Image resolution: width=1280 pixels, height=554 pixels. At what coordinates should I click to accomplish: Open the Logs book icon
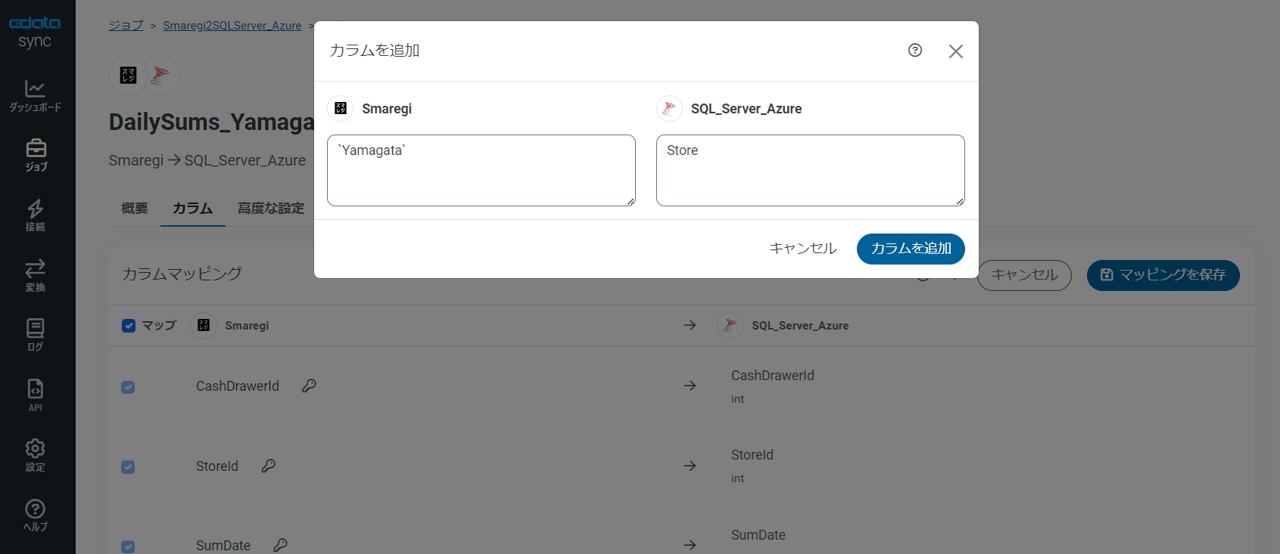(x=36, y=336)
